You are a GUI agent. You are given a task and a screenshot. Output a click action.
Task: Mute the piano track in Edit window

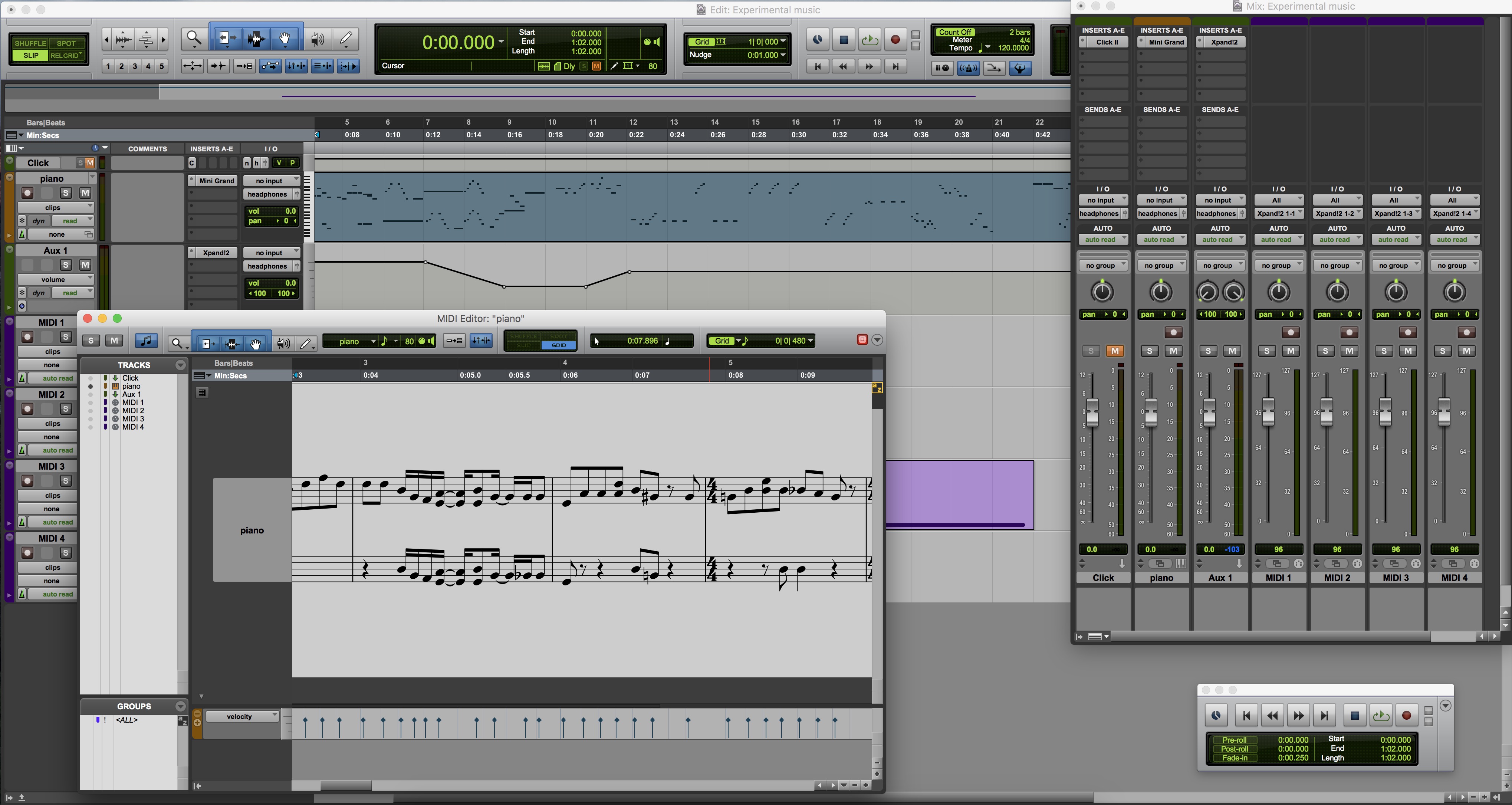pyautogui.click(x=85, y=193)
